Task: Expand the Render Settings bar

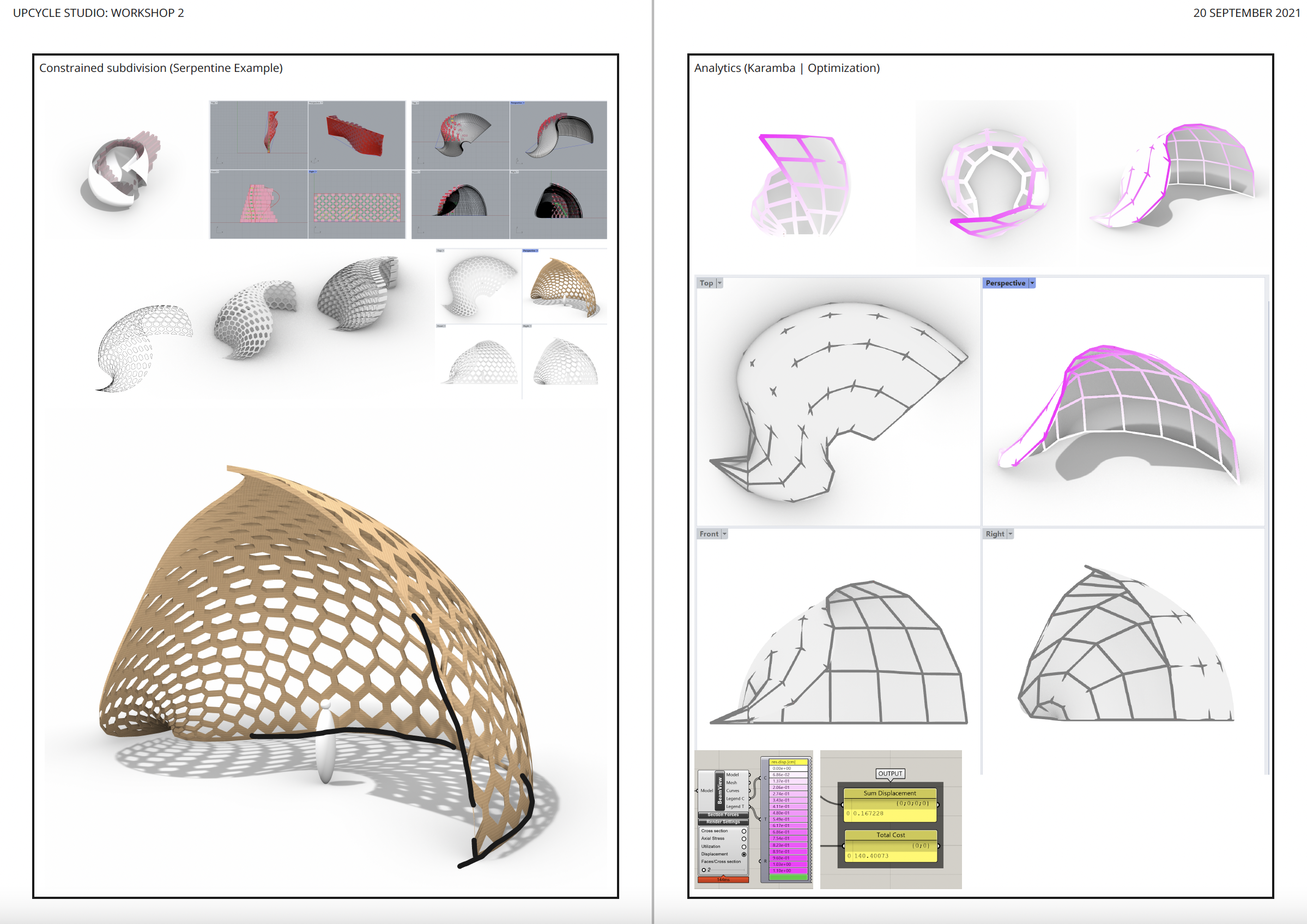Action: pos(723,822)
